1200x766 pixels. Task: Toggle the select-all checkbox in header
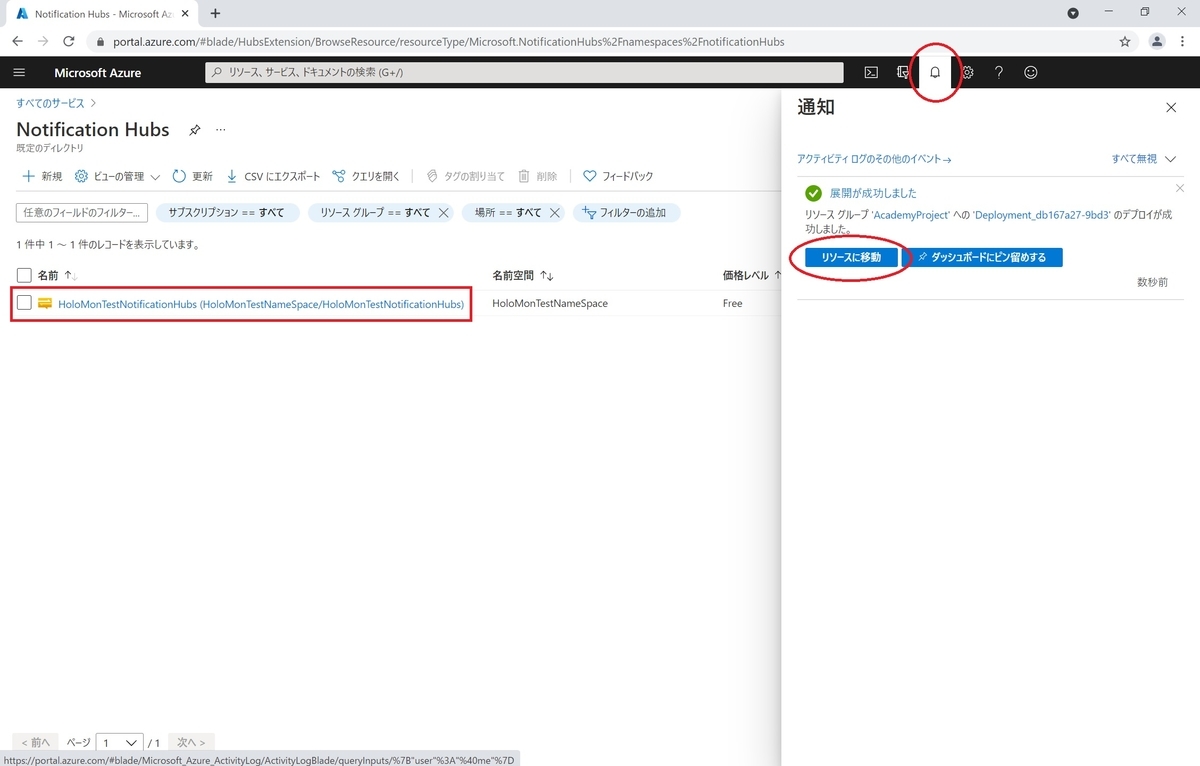point(24,275)
